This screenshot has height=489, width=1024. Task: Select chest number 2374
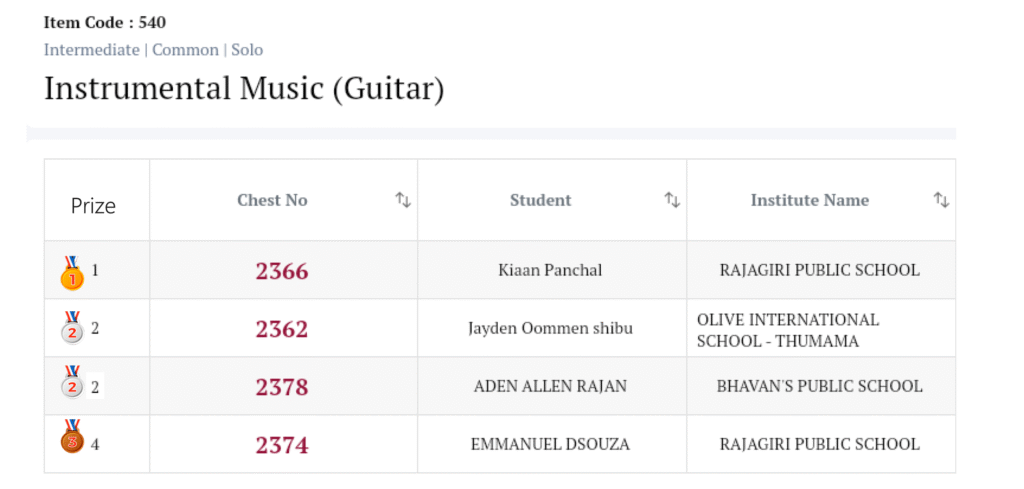pyautogui.click(x=282, y=445)
